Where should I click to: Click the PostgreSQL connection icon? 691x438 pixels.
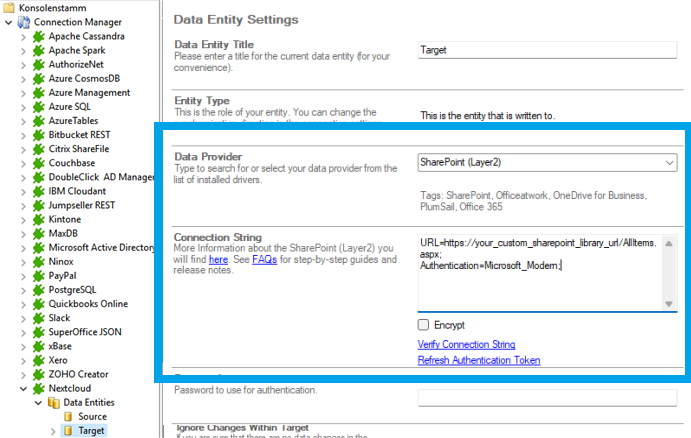(39, 290)
